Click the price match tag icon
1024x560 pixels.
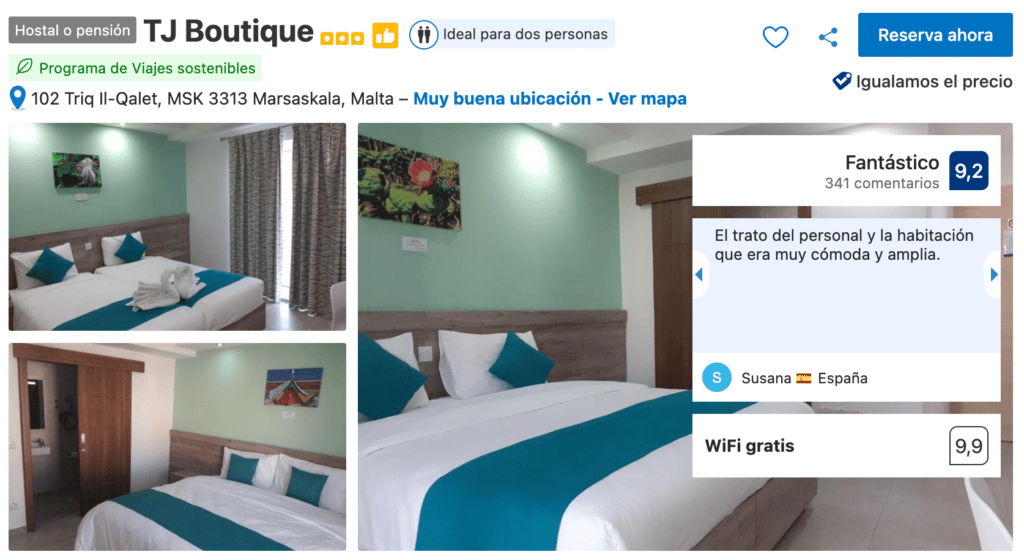pos(842,81)
